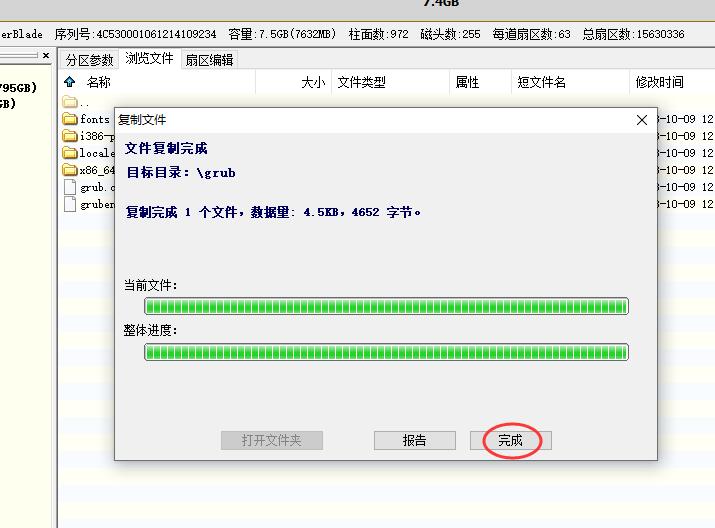Close the 复制文件 dialog
Image resolution: width=715 pixels, height=528 pixels.
642,120
